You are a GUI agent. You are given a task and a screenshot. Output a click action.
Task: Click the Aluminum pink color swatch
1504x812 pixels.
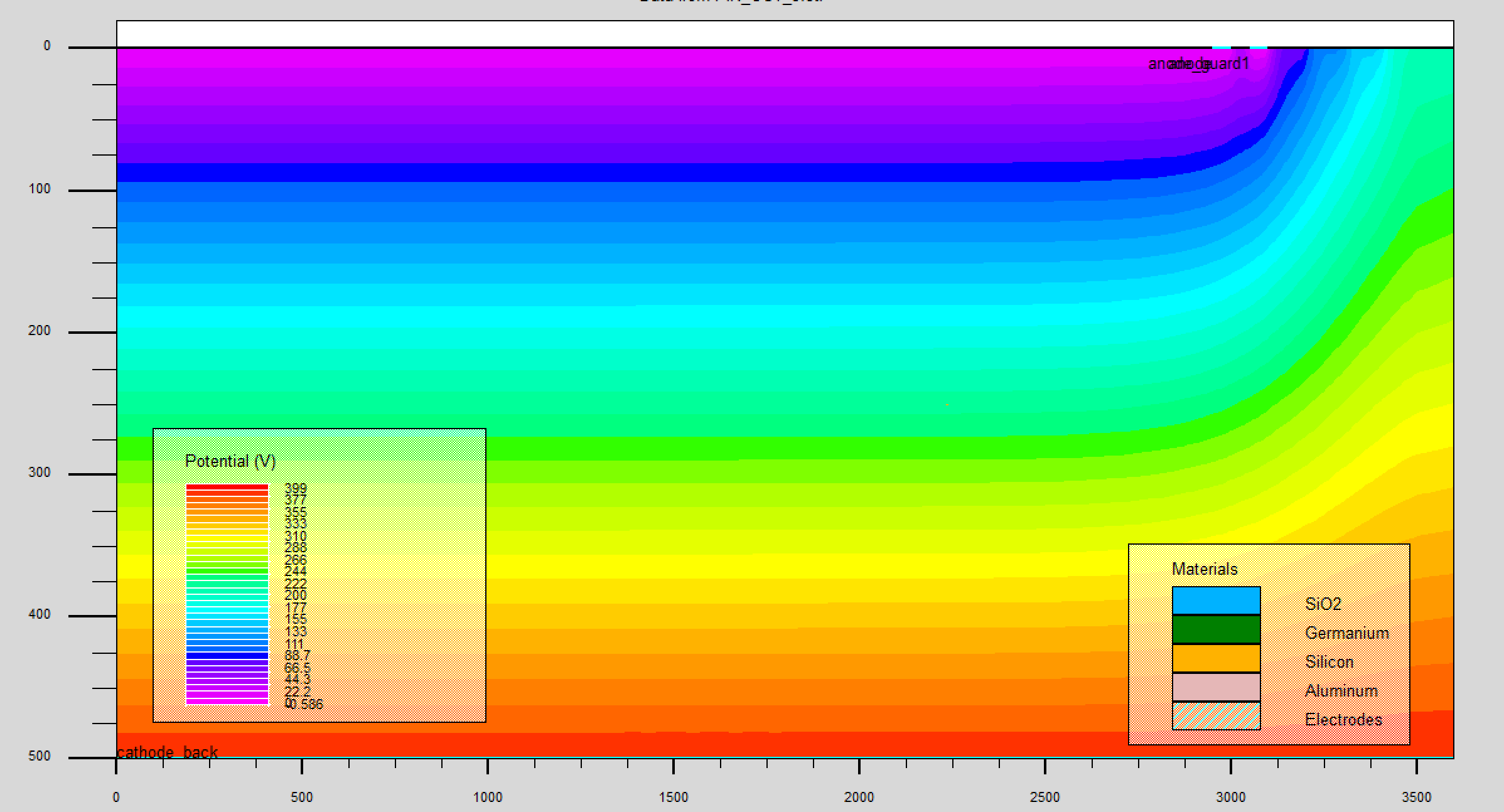(1216, 687)
